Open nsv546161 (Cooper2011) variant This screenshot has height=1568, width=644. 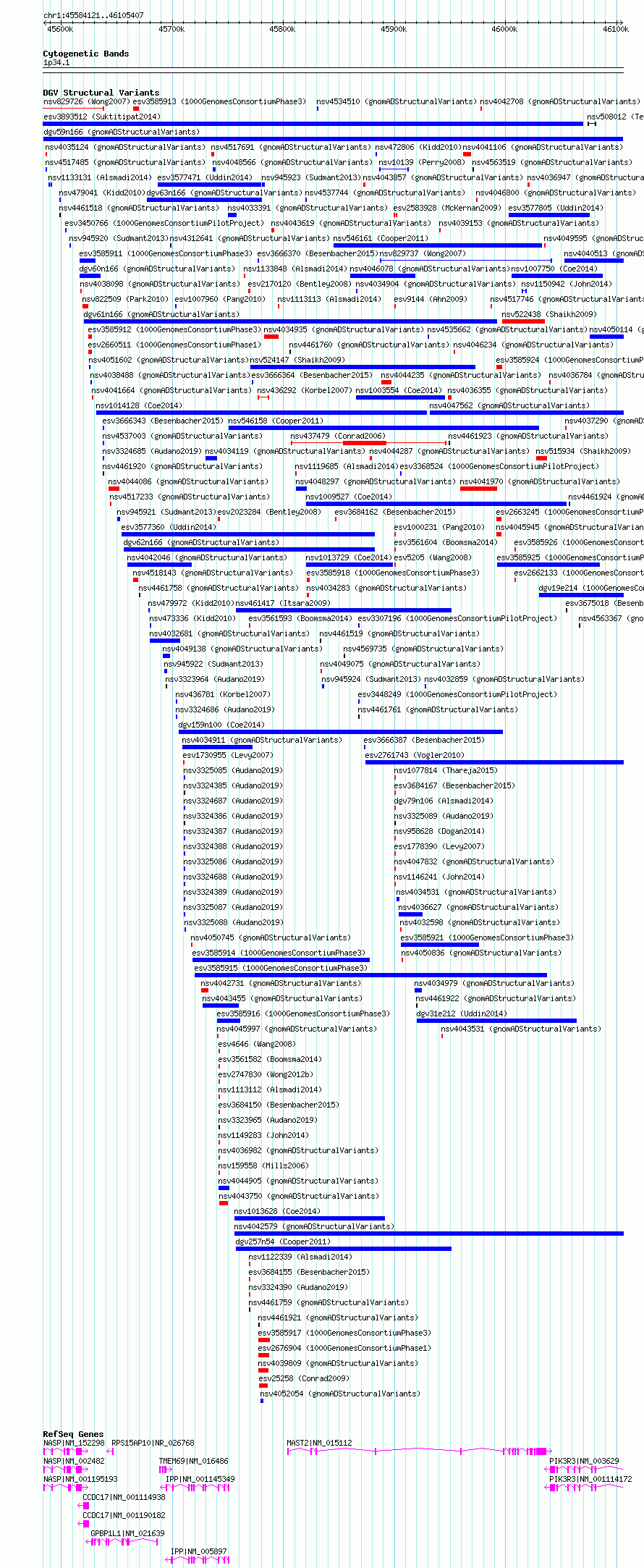tap(381, 238)
